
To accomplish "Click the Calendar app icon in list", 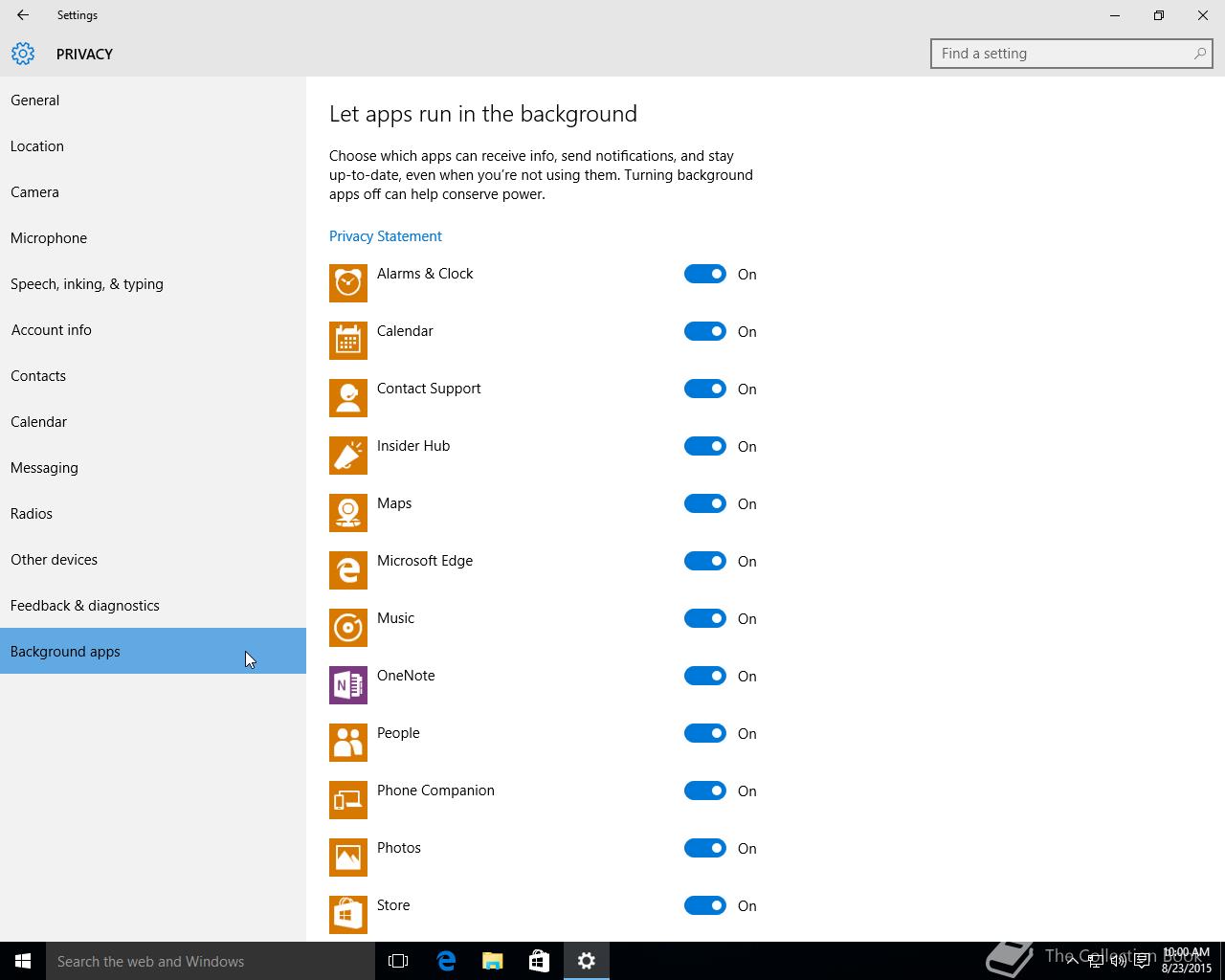I will pos(348,341).
